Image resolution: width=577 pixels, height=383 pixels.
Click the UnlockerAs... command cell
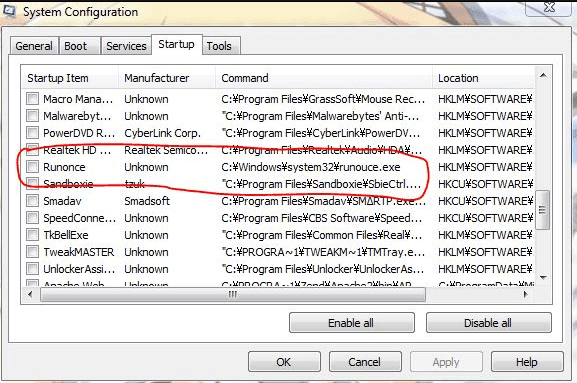click(x=323, y=269)
